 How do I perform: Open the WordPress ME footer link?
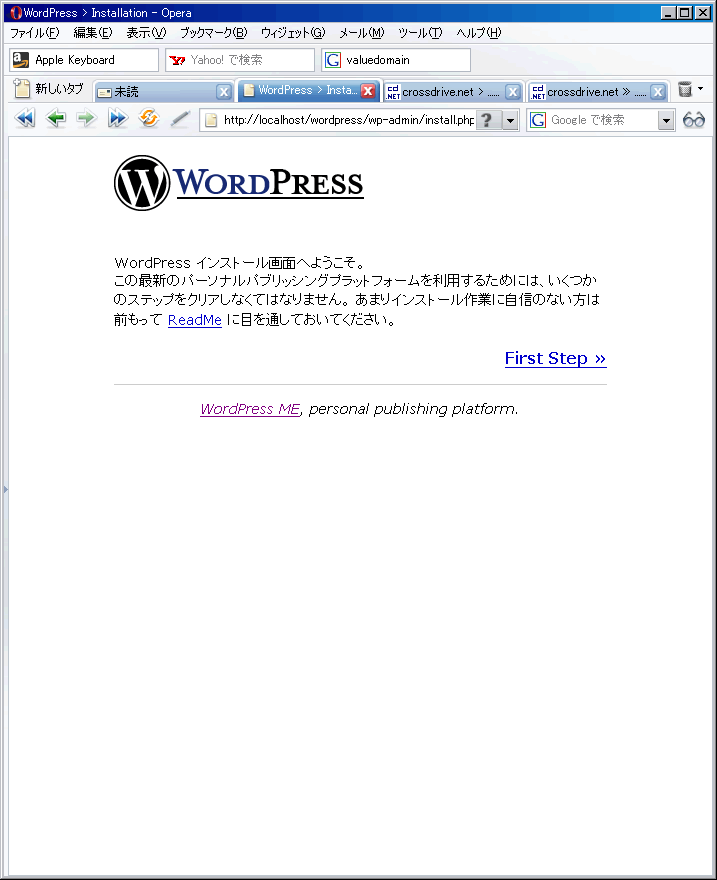pyautogui.click(x=250, y=409)
